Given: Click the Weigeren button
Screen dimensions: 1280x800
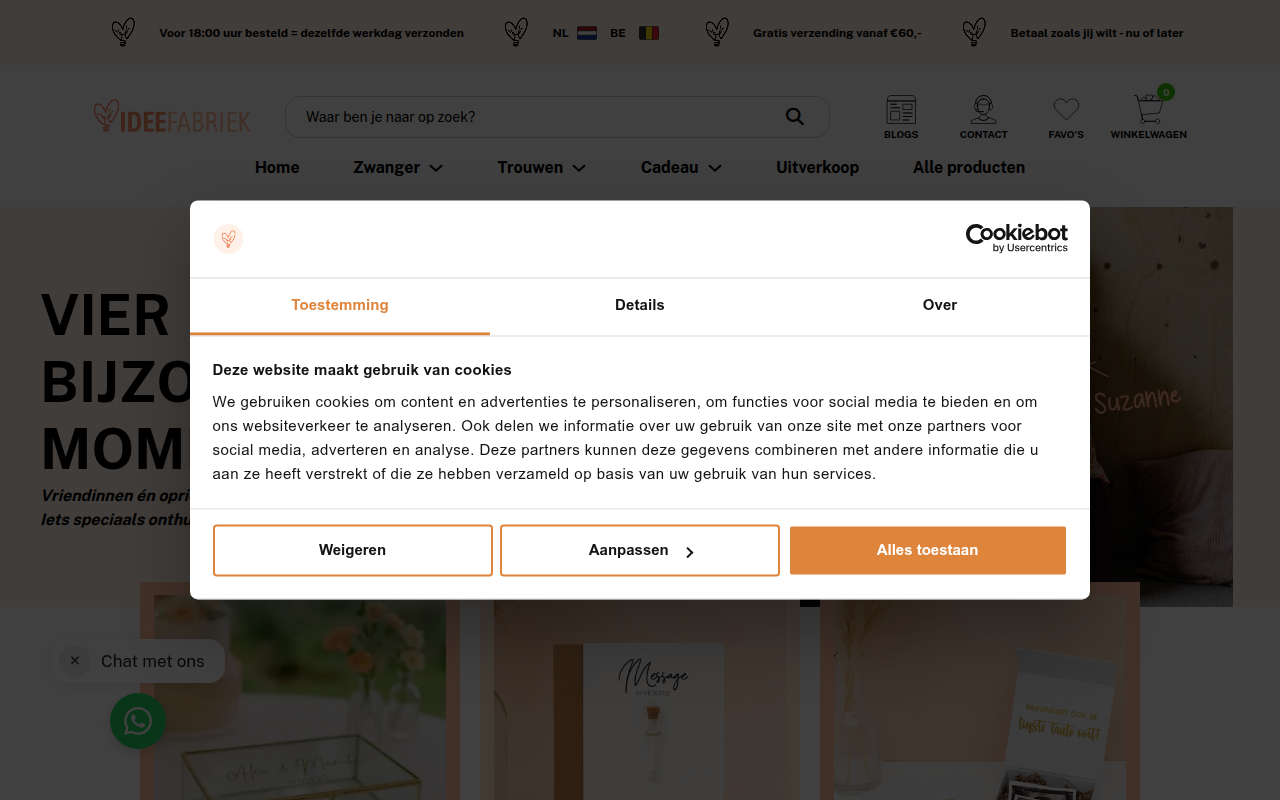Looking at the screenshot, I should coord(353,551).
